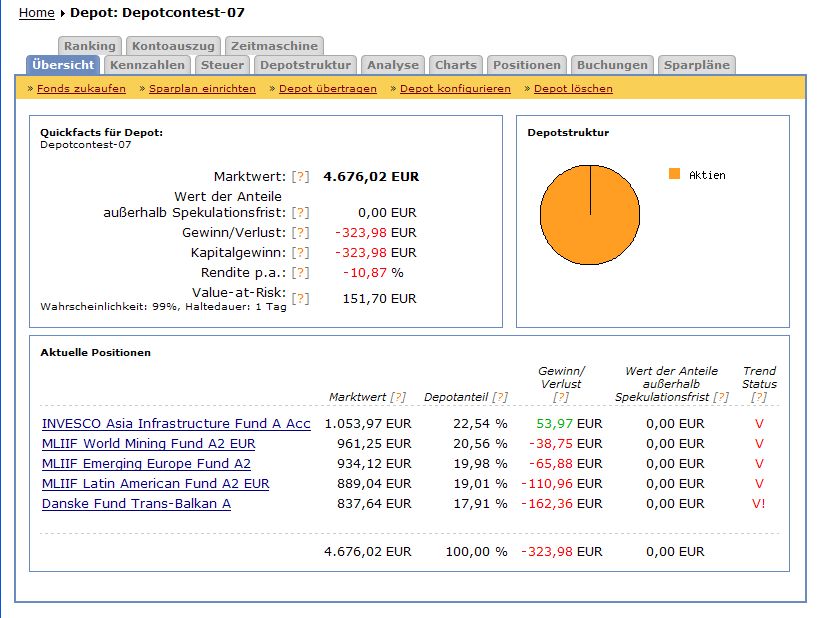Click the help icon beside Rendite p.a.

coord(300,273)
